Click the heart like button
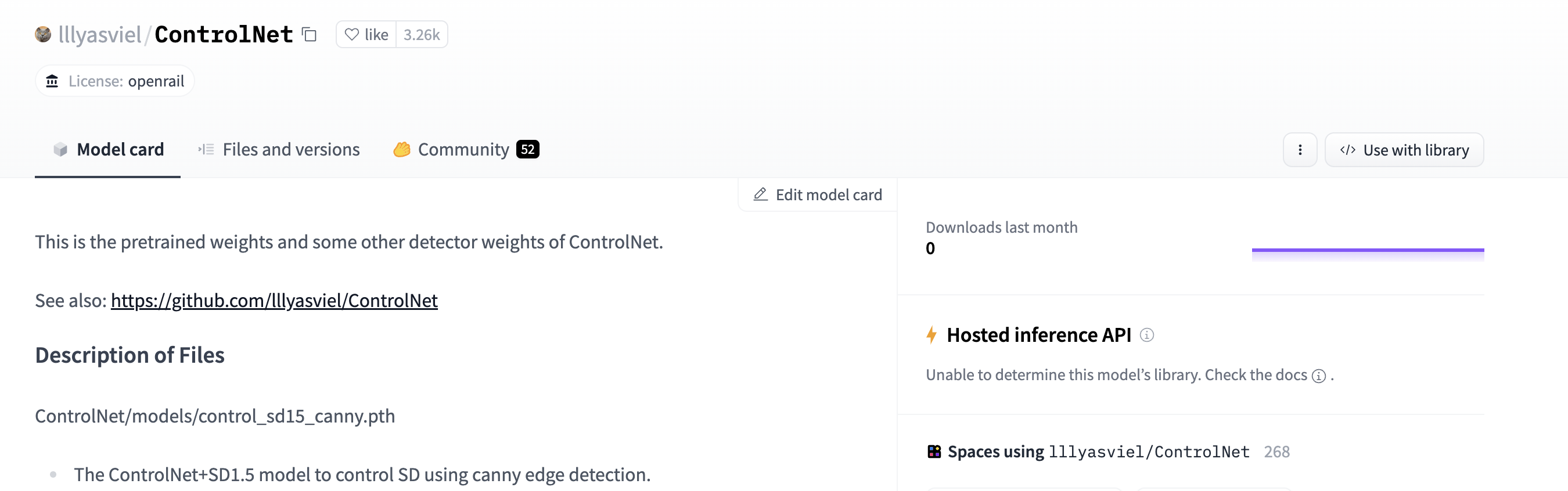 pyautogui.click(x=366, y=35)
